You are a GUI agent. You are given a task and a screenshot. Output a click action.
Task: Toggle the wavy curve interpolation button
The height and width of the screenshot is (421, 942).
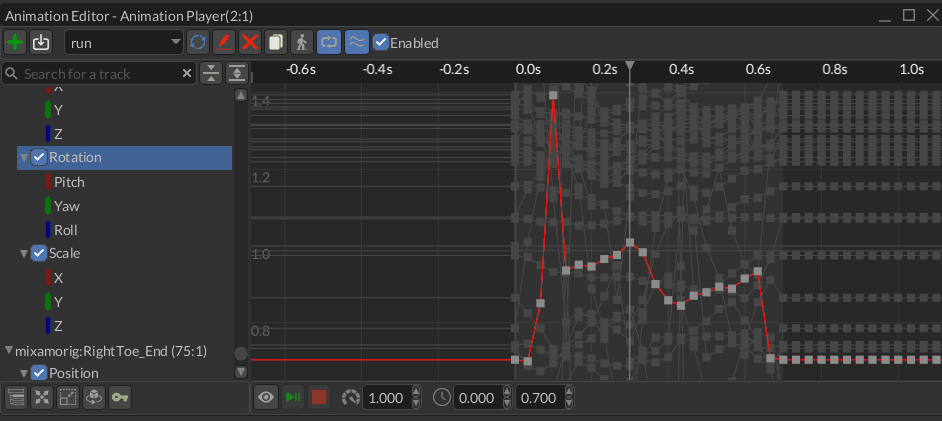357,42
